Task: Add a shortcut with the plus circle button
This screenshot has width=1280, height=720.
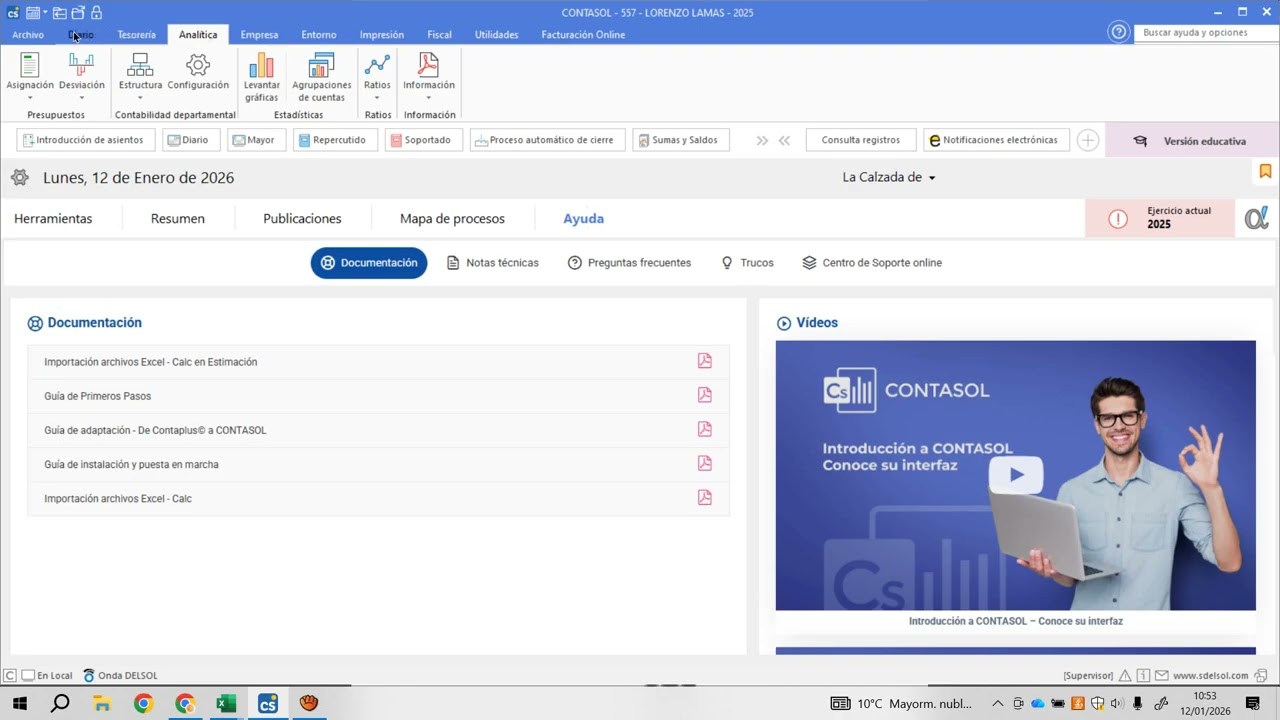Action: tap(1088, 141)
